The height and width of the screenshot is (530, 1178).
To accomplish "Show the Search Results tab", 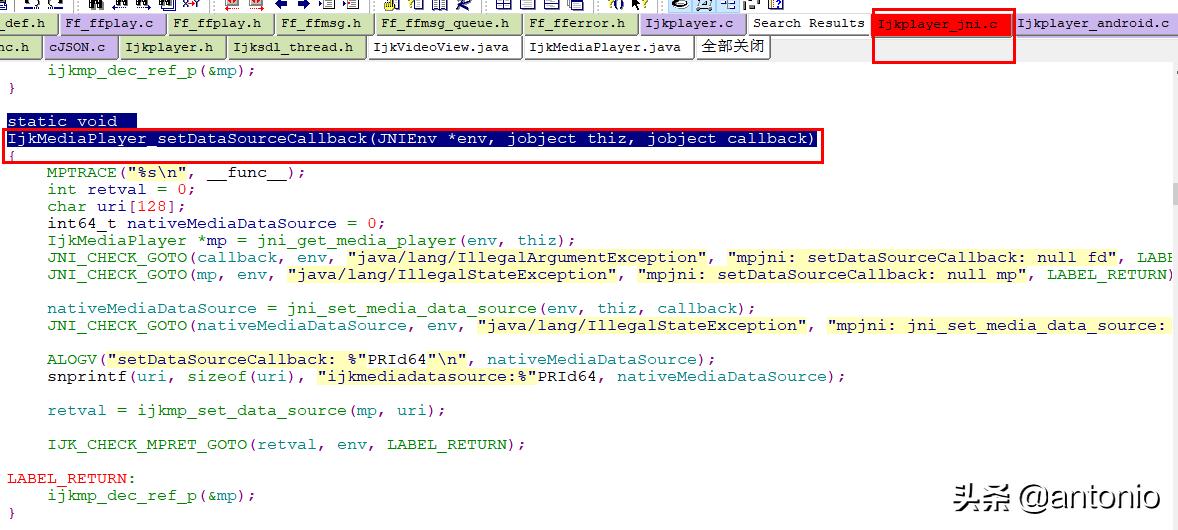I will [x=808, y=23].
